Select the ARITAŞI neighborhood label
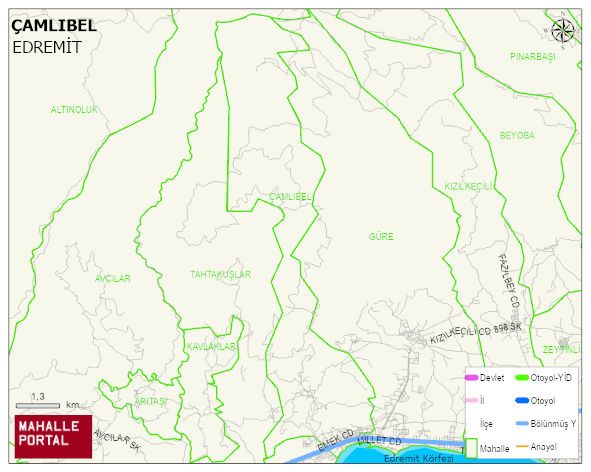The height and width of the screenshot is (472, 591). pos(151,402)
